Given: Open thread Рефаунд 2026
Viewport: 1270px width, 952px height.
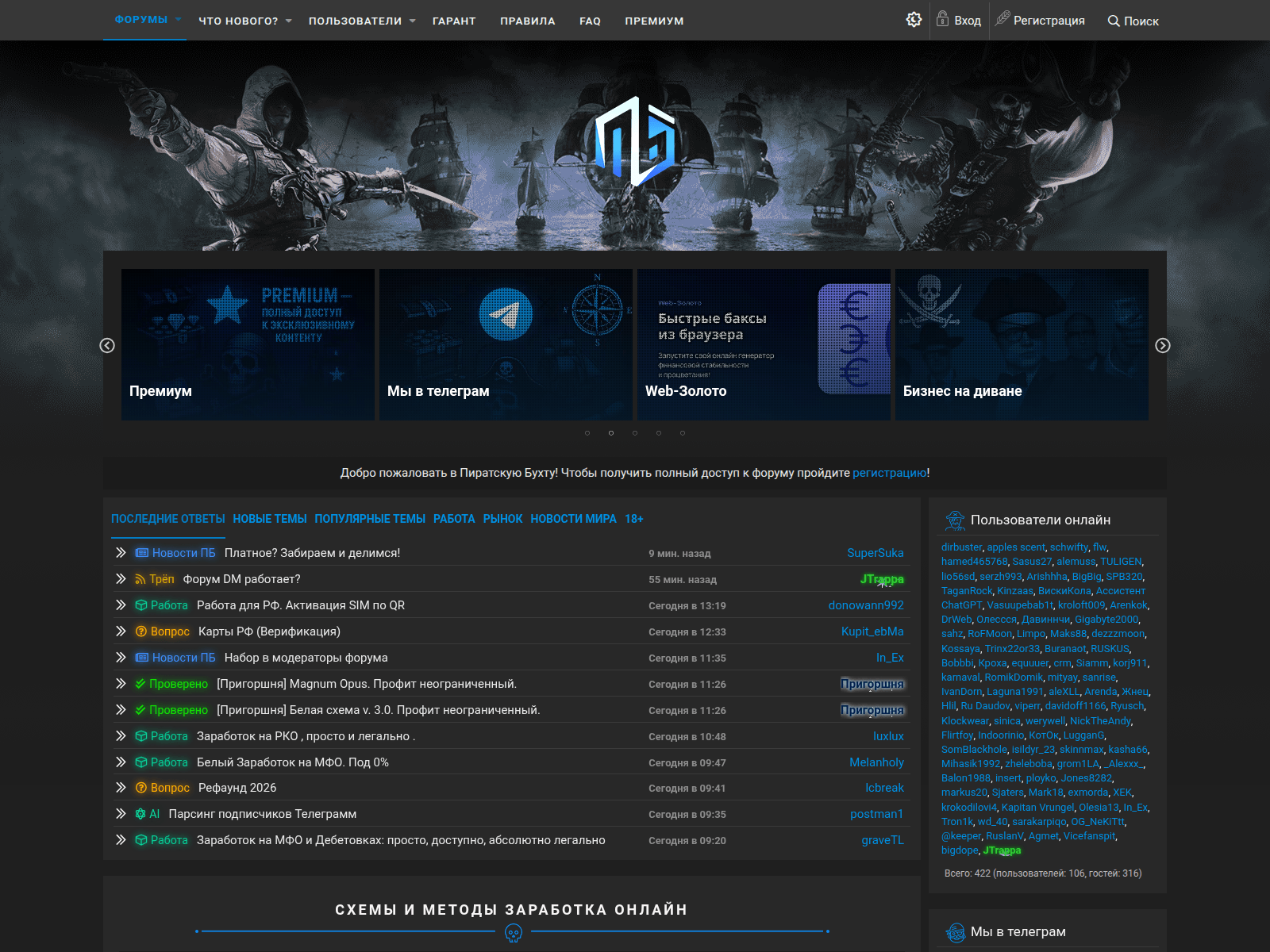Looking at the screenshot, I should (x=237, y=788).
